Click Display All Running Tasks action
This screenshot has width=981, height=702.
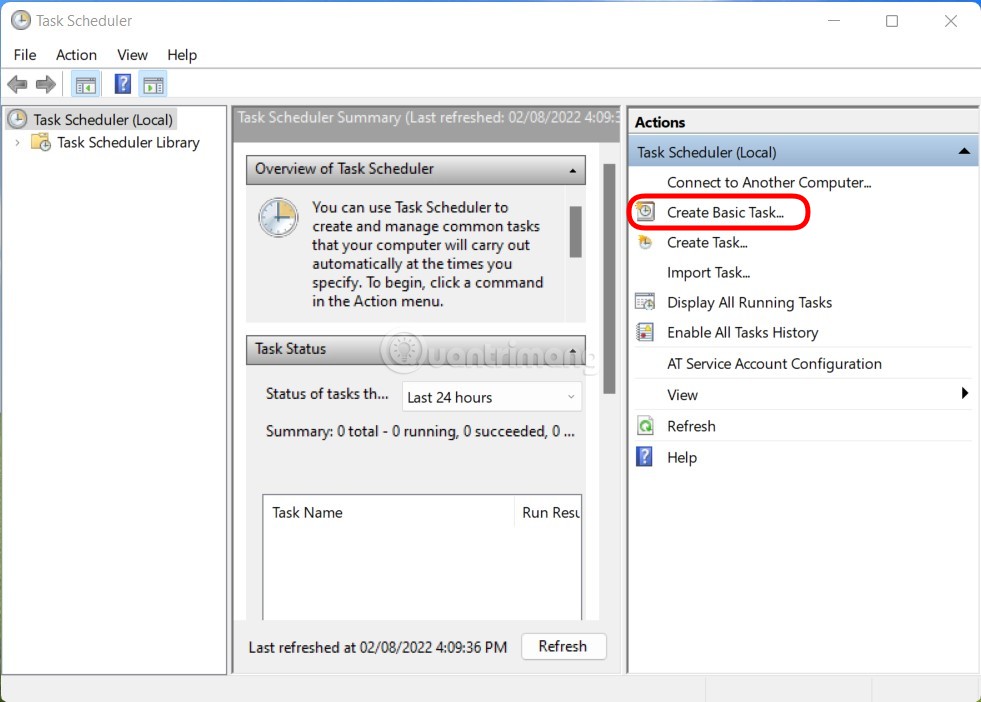point(750,302)
